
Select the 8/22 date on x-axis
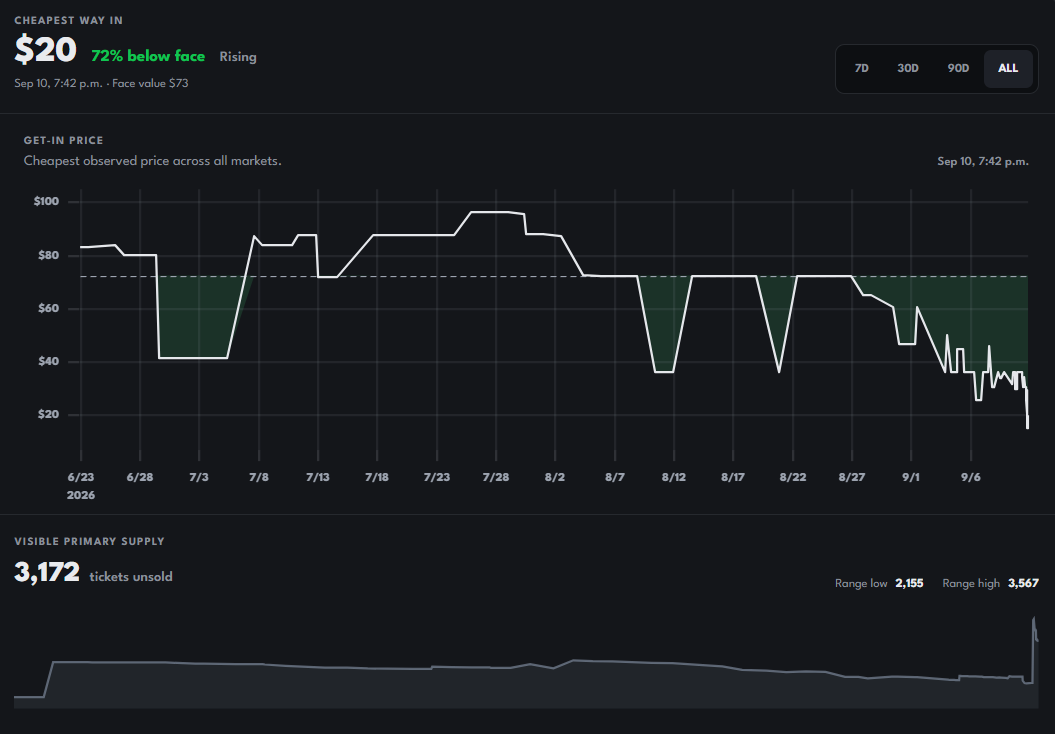pyautogui.click(x=793, y=477)
